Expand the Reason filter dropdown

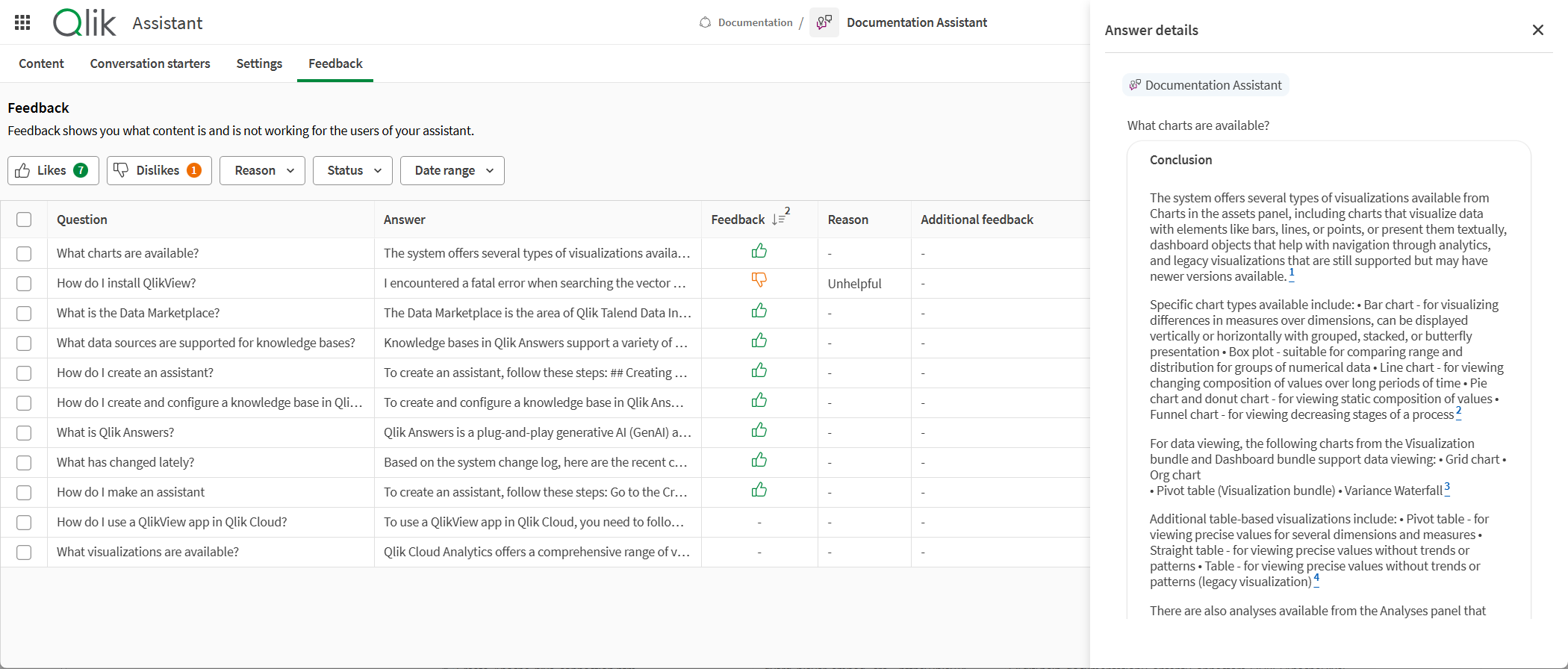click(262, 170)
